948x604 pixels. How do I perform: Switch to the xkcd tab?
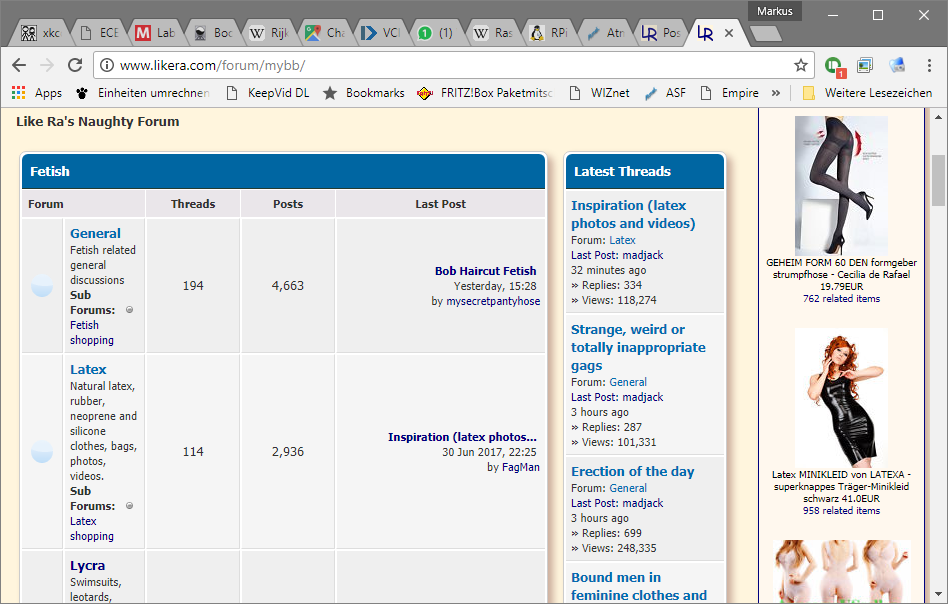click(x=42, y=33)
